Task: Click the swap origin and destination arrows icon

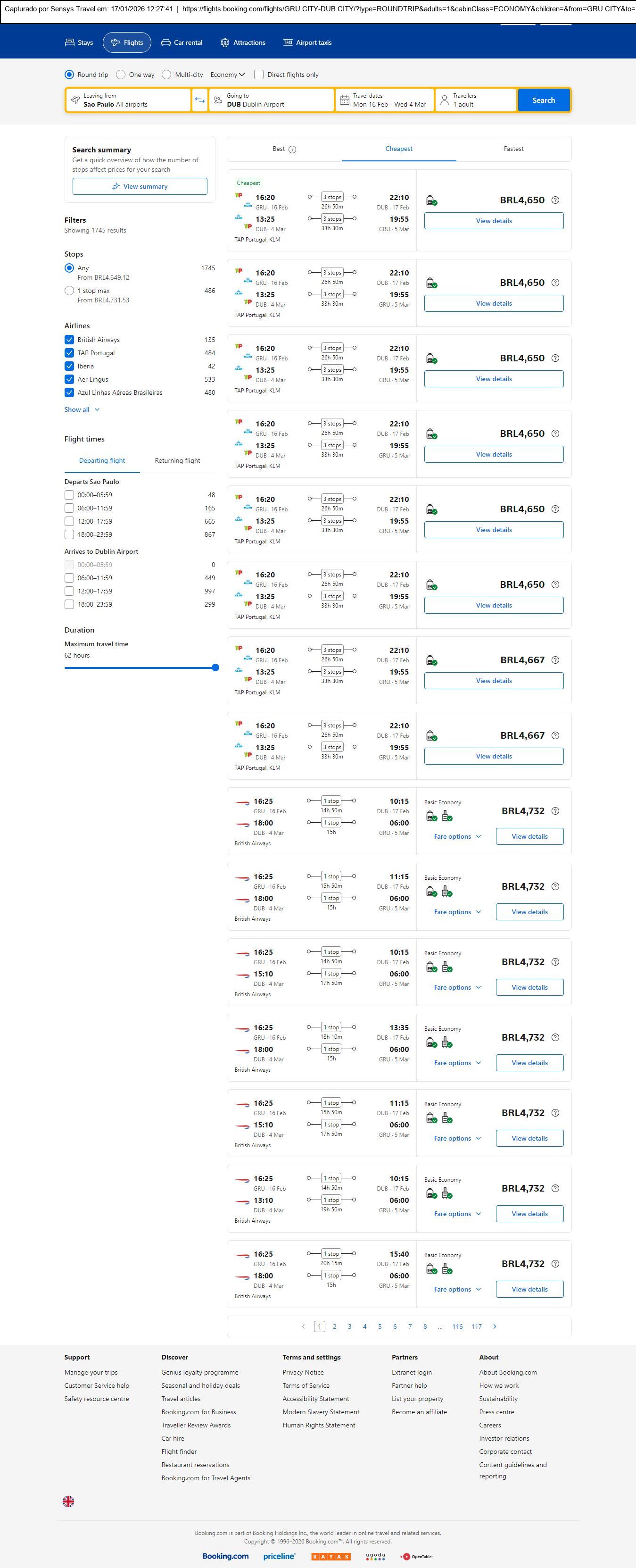Action: (199, 100)
